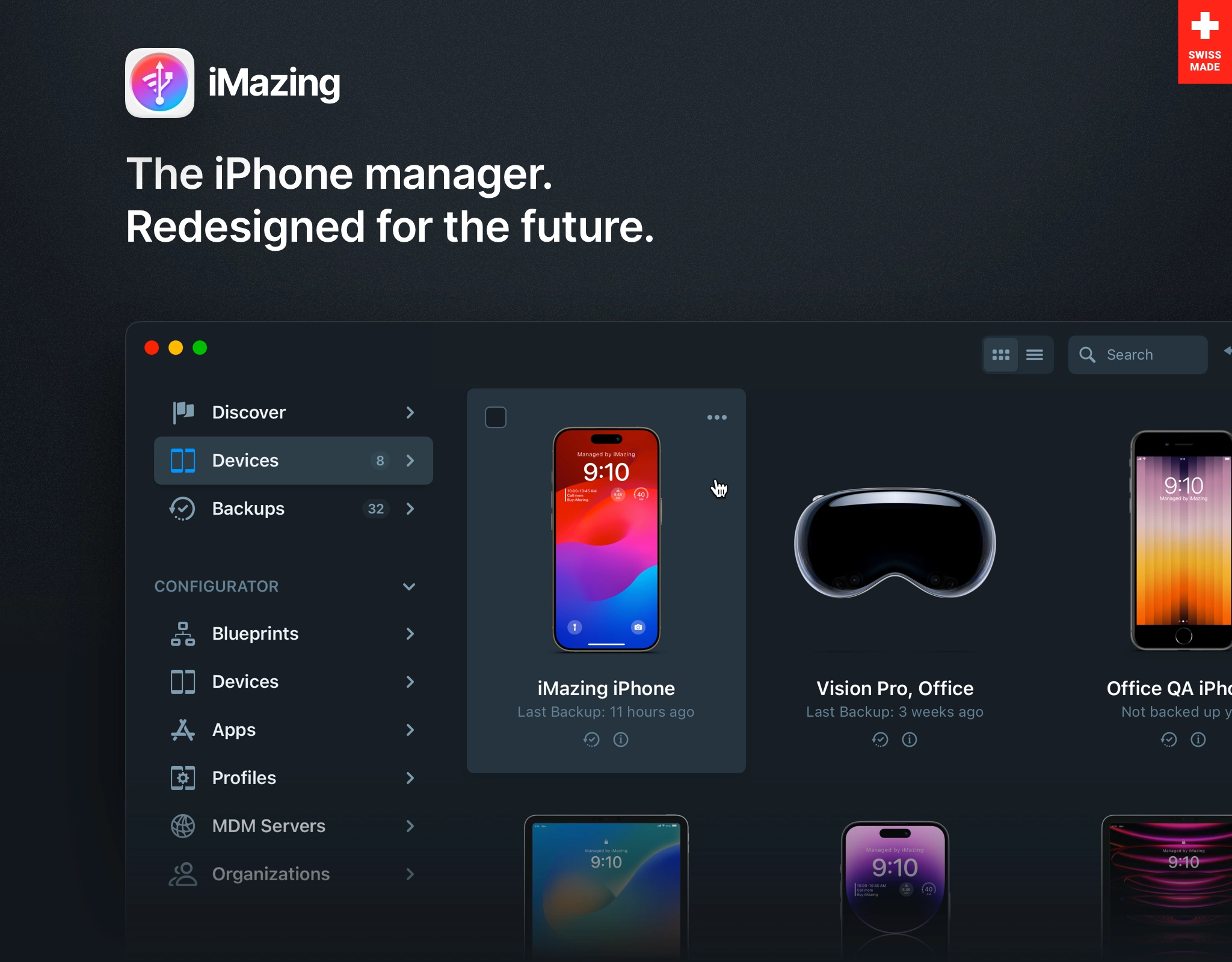Tick the iMazing iPhone selection checkbox
The height and width of the screenshot is (962, 1232).
[x=496, y=417]
